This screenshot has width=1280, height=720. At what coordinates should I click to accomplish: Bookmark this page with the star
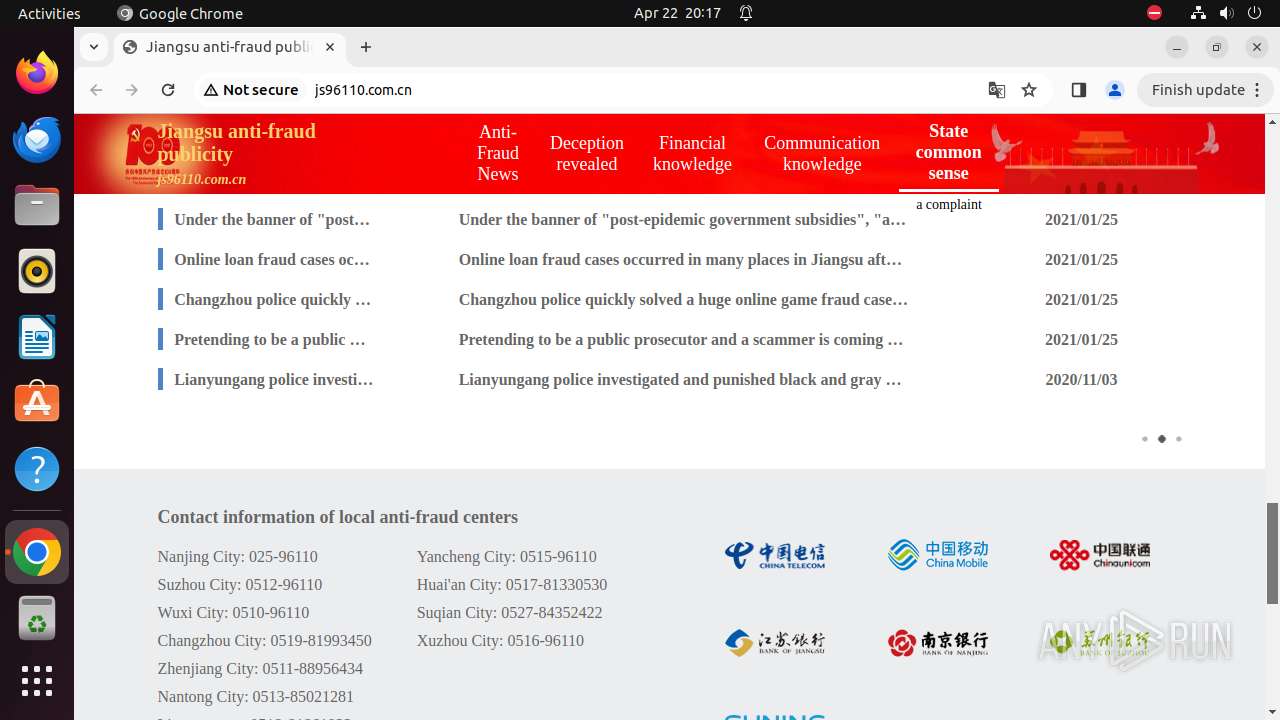coord(1029,90)
